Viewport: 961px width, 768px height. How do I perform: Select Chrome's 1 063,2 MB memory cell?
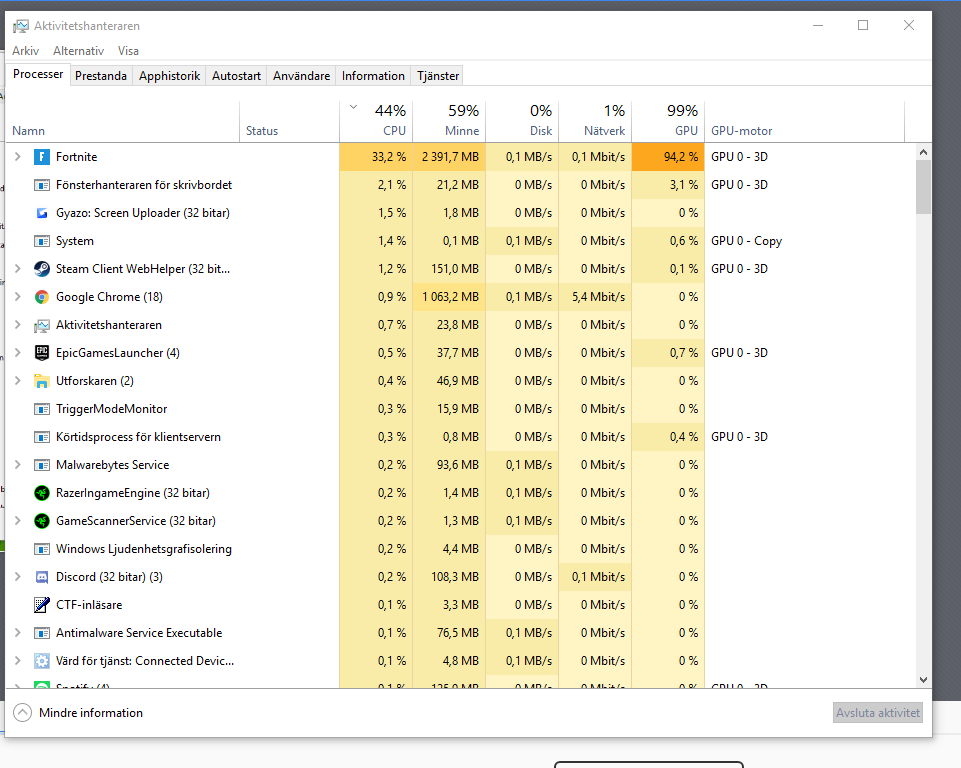[x=449, y=297]
